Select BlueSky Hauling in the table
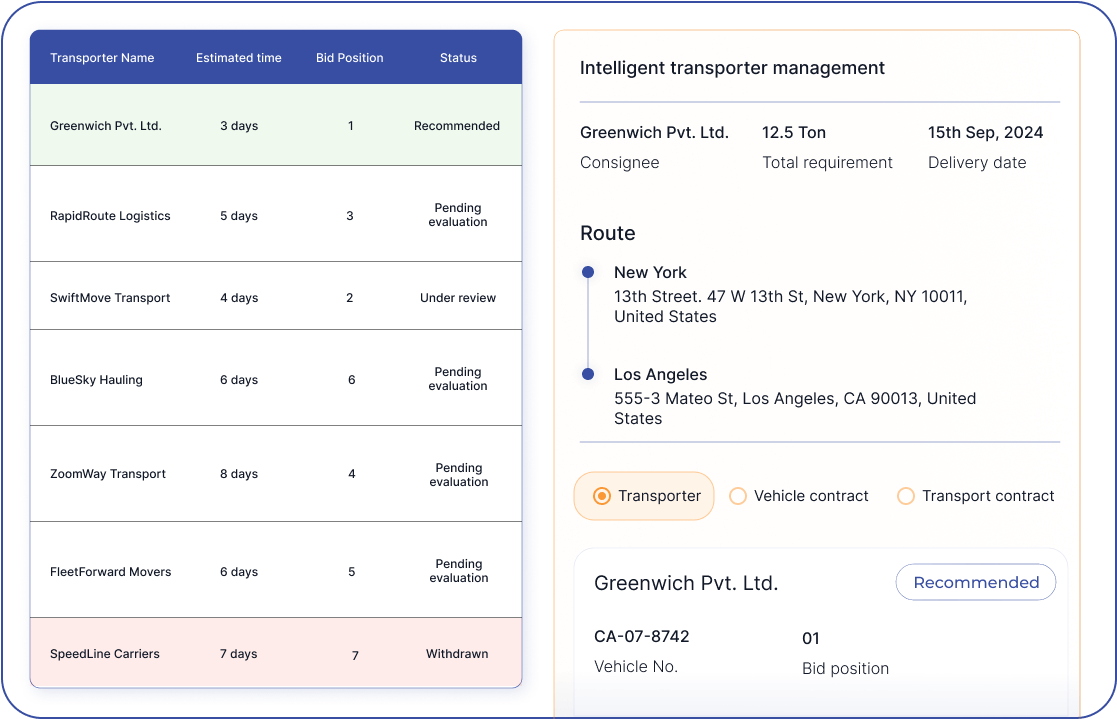This screenshot has width=1117, height=719. [x=96, y=380]
